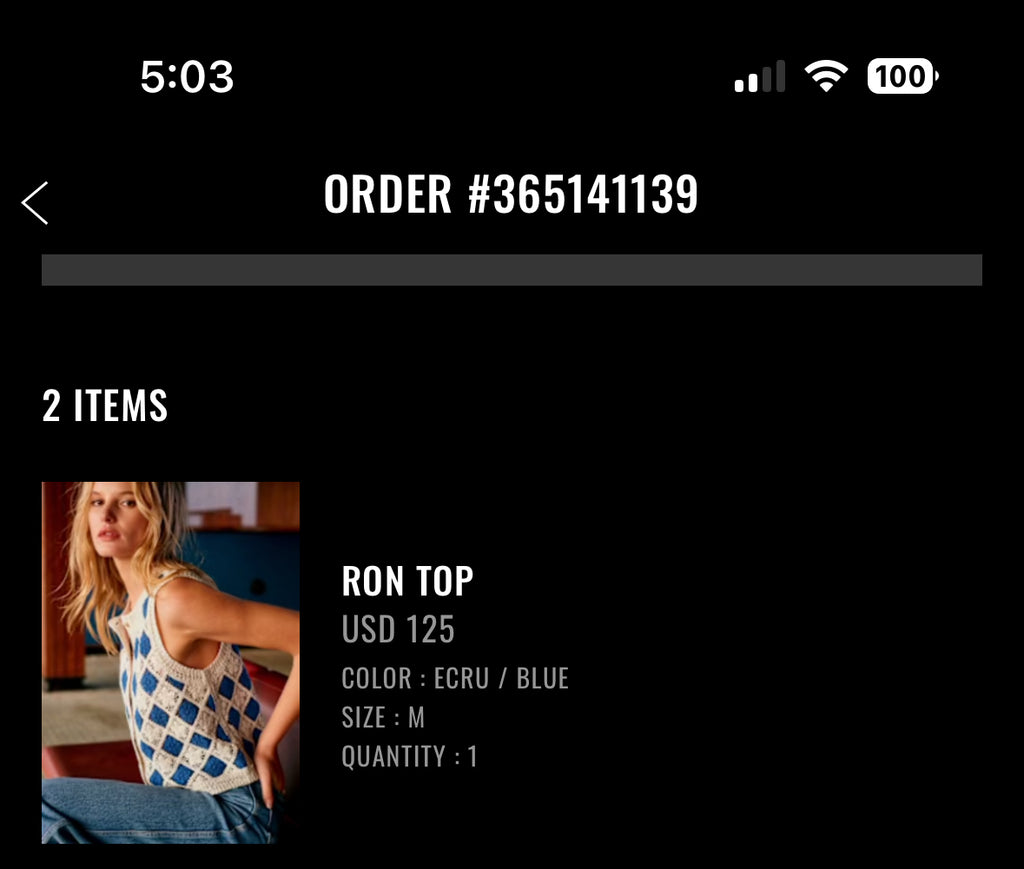Image resolution: width=1024 pixels, height=869 pixels.
Task: Open the Ron Top product photo
Action: pos(170,663)
